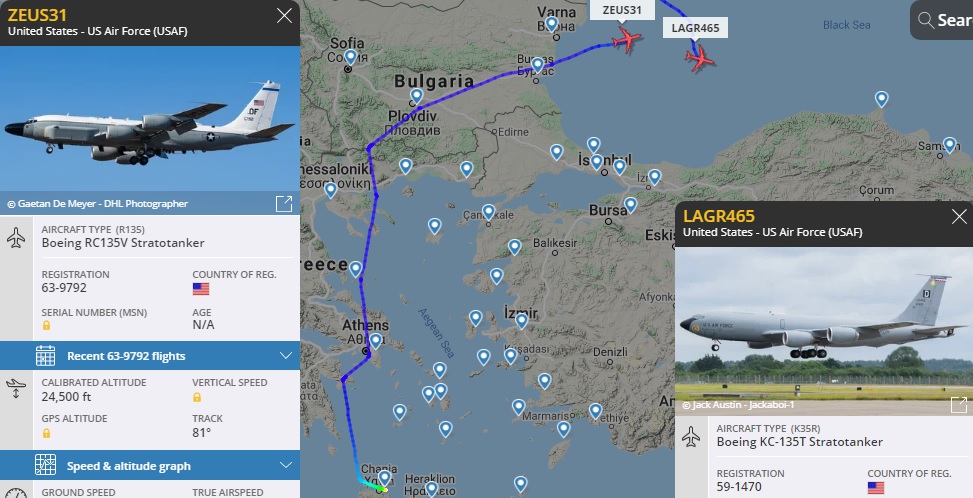
Task: Click the vertical speed lock icon
Action: coord(197,397)
